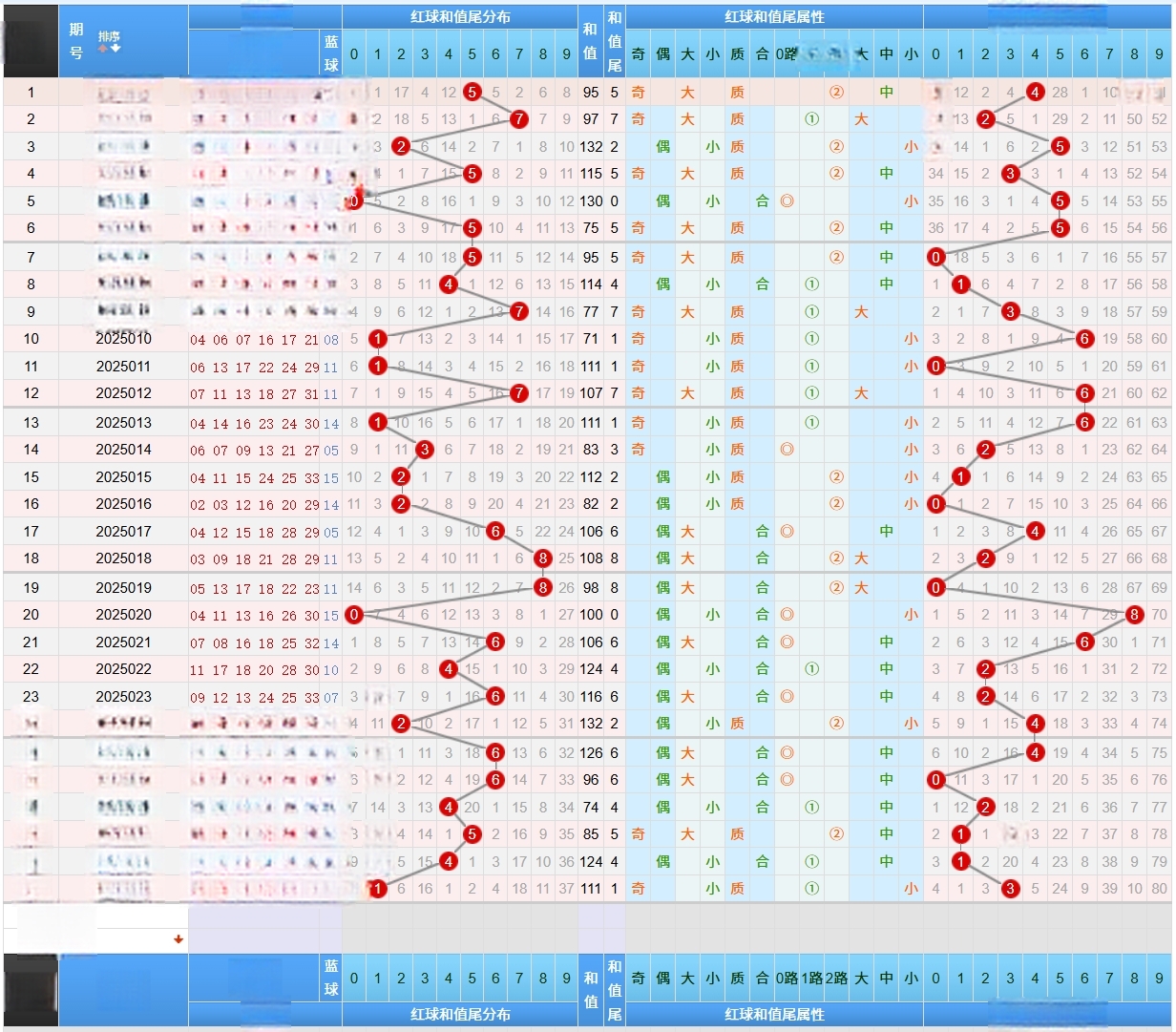Click the red circle 7 in the 2025012 row
1176x1032 pixels.
pos(518,393)
